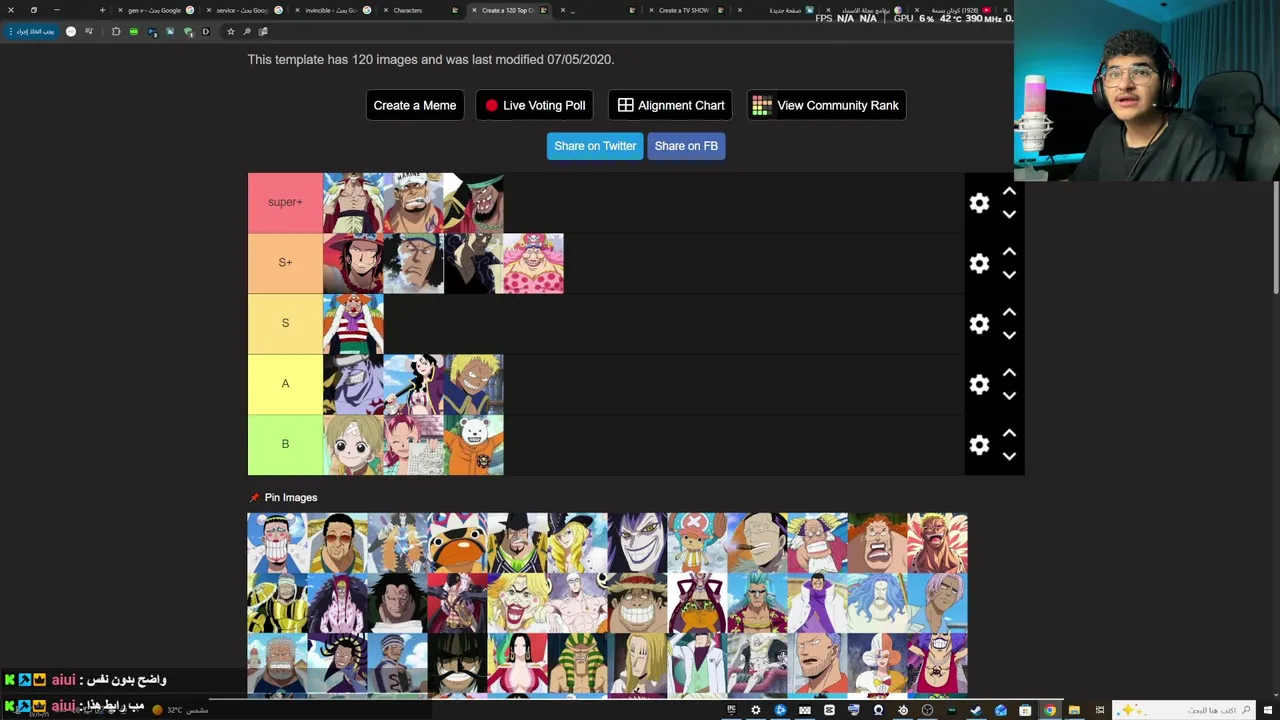The image size is (1280, 720).
Task: Open File Explorer from the taskbar
Action: pos(1074,710)
